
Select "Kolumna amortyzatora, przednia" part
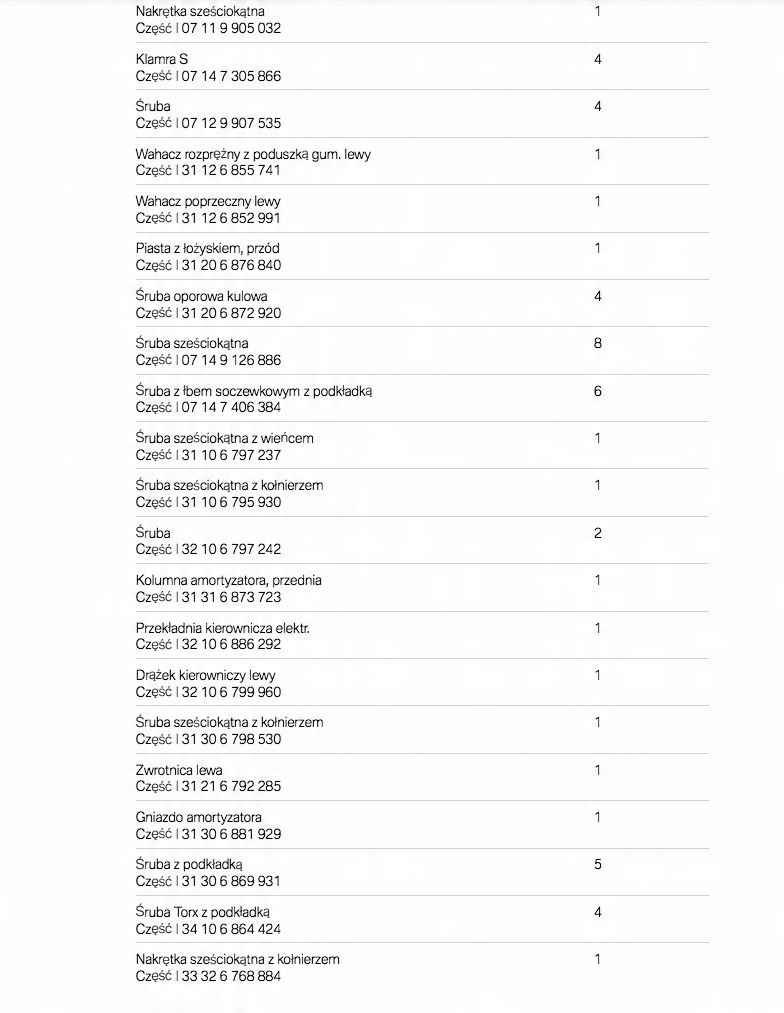coord(228,581)
